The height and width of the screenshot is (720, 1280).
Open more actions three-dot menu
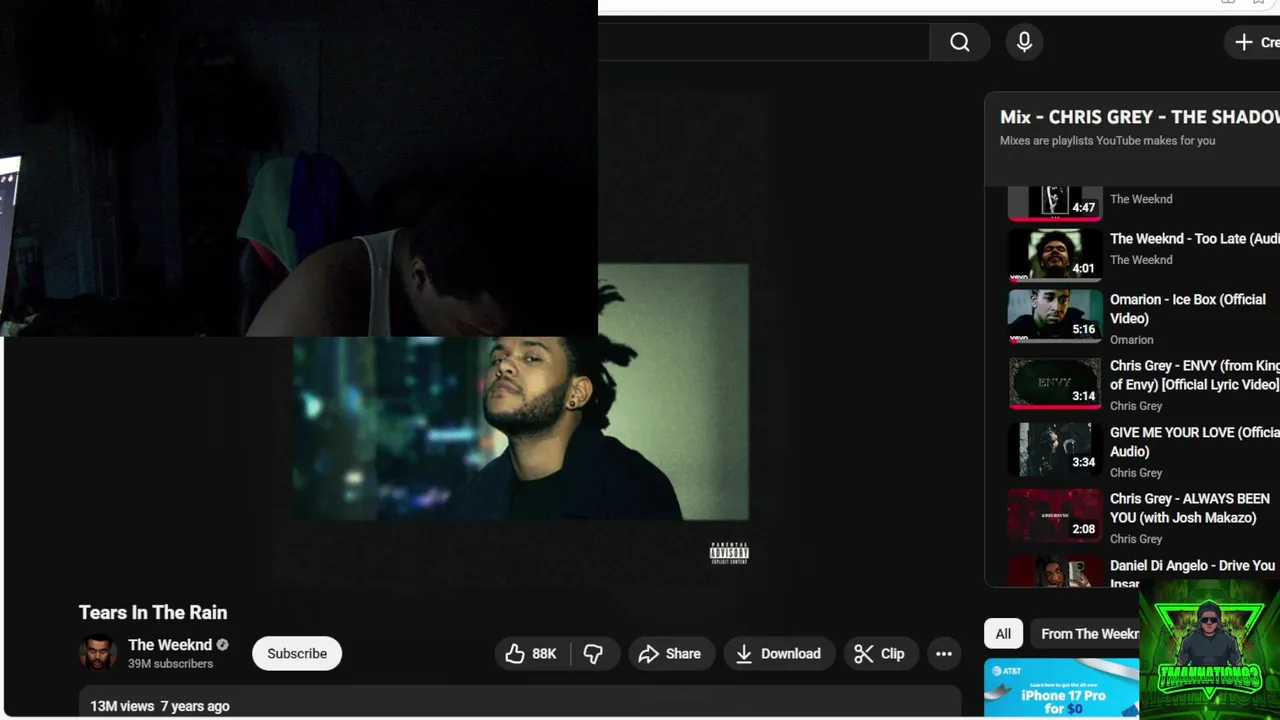tap(943, 654)
